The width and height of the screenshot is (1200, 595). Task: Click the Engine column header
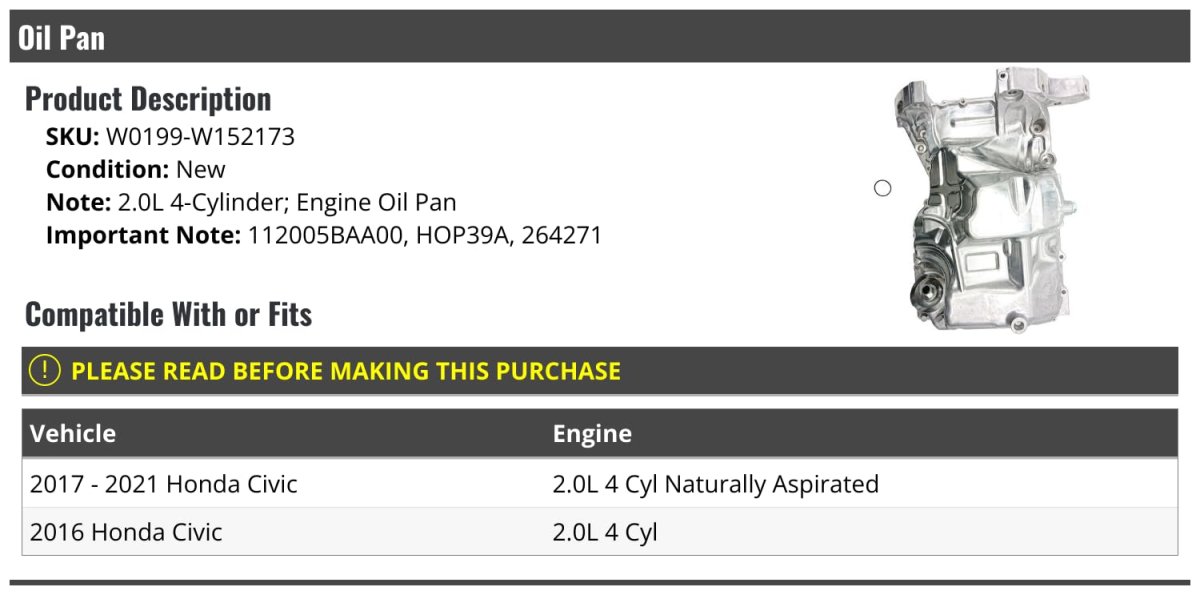coord(592,434)
